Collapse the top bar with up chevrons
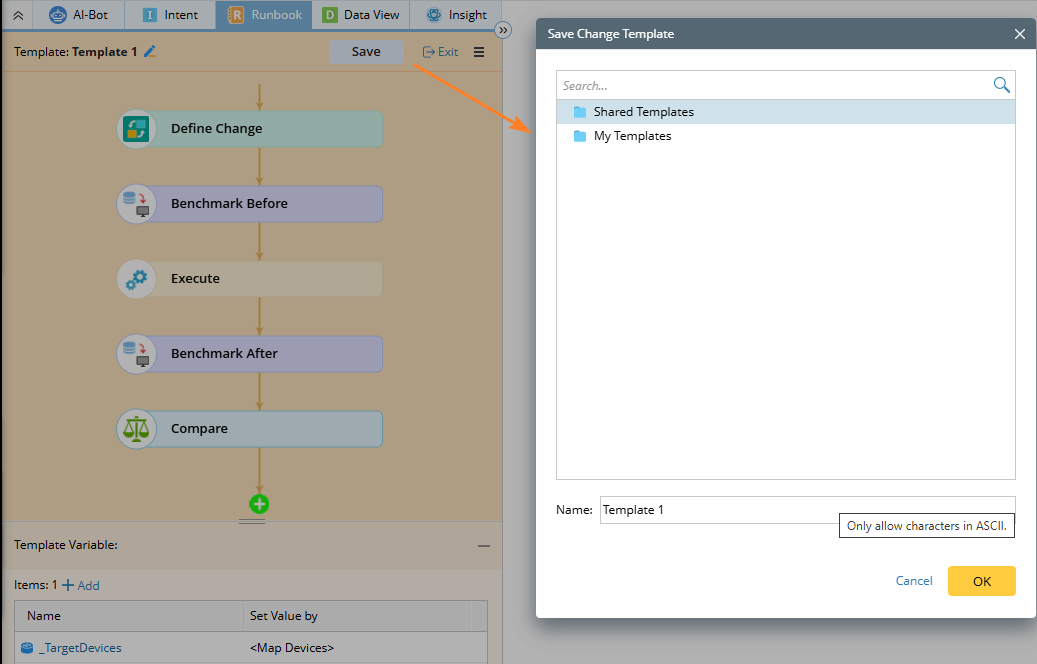Image resolution: width=1037 pixels, height=664 pixels. pyautogui.click(x=18, y=15)
